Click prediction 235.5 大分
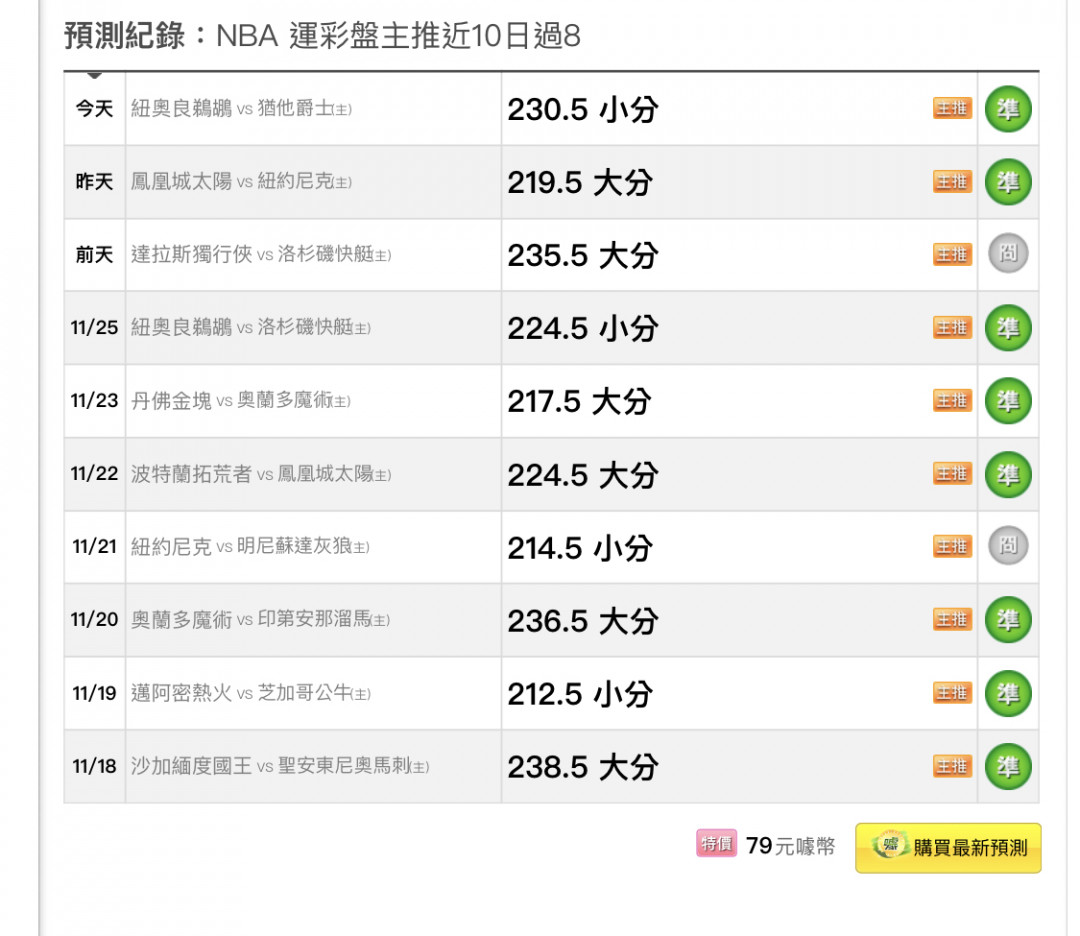 click(583, 256)
